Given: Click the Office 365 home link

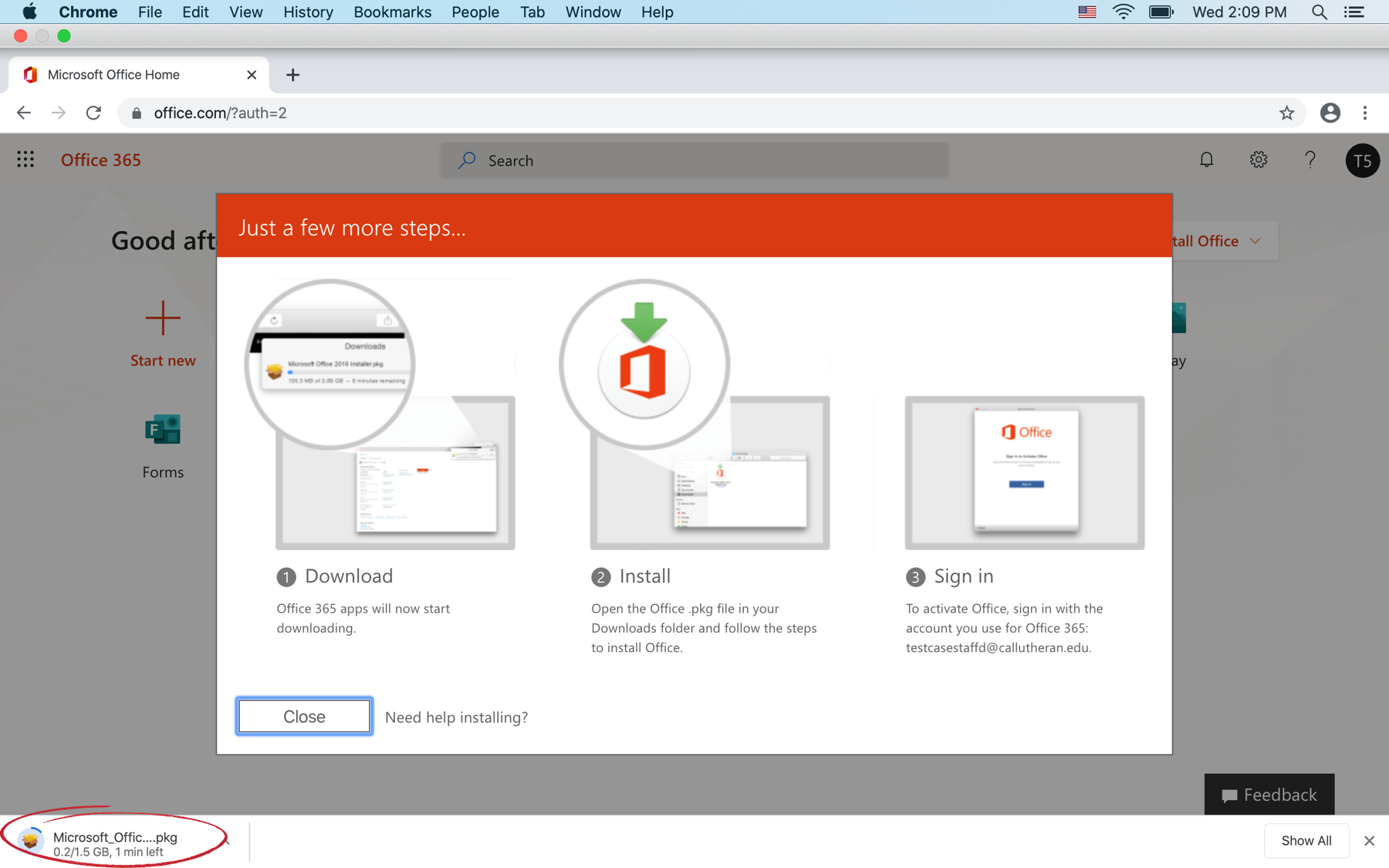Looking at the screenshot, I should tap(101, 160).
